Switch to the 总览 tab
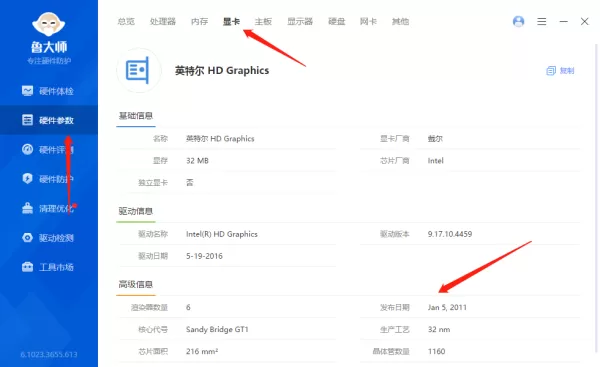 click(x=126, y=21)
